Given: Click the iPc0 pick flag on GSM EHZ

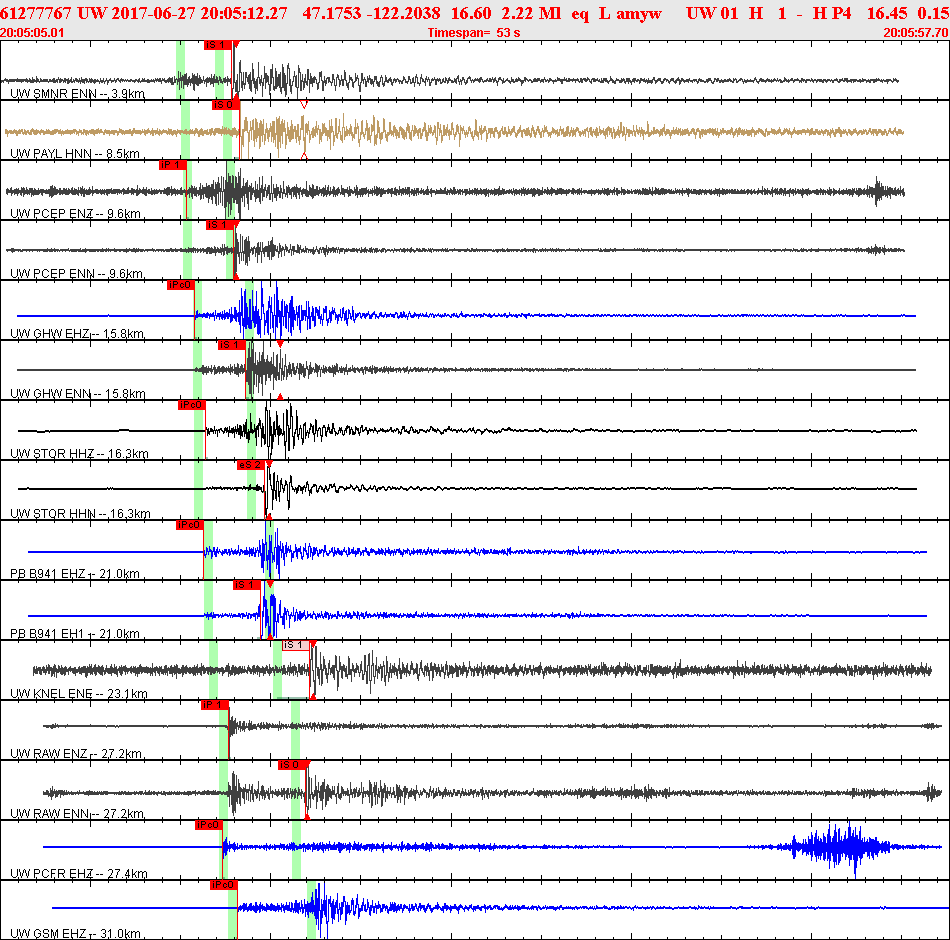Looking at the screenshot, I should [x=224, y=885].
